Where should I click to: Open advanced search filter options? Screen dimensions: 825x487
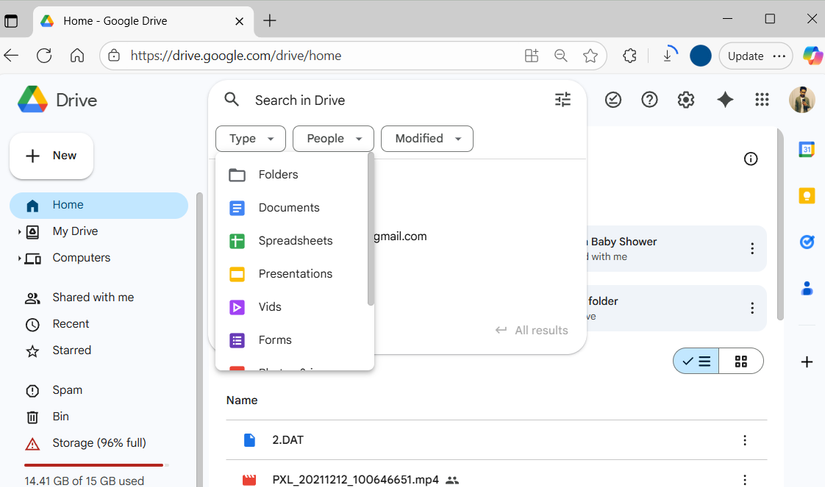click(562, 100)
